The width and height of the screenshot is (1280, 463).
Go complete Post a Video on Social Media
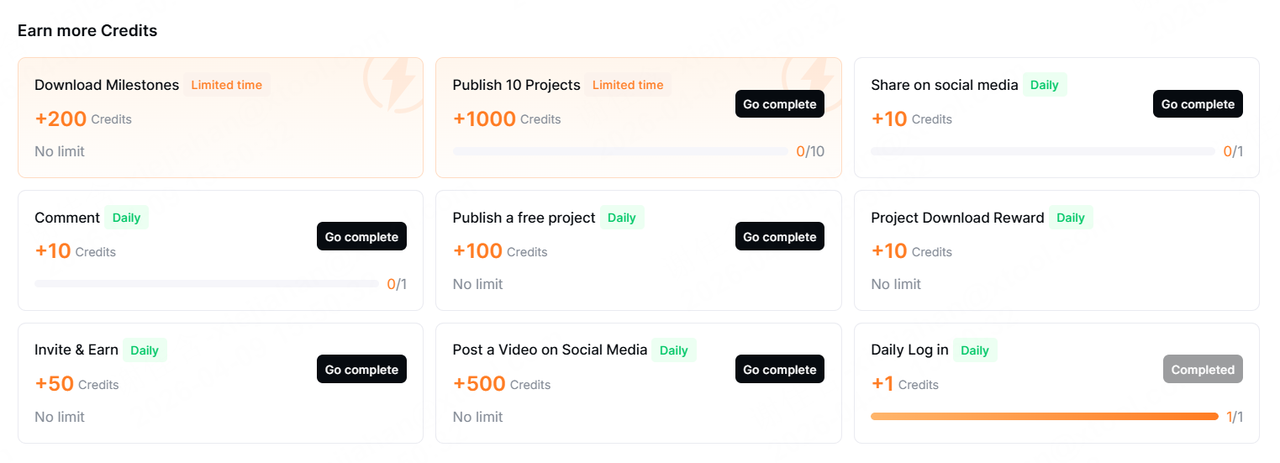click(x=780, y=370)
